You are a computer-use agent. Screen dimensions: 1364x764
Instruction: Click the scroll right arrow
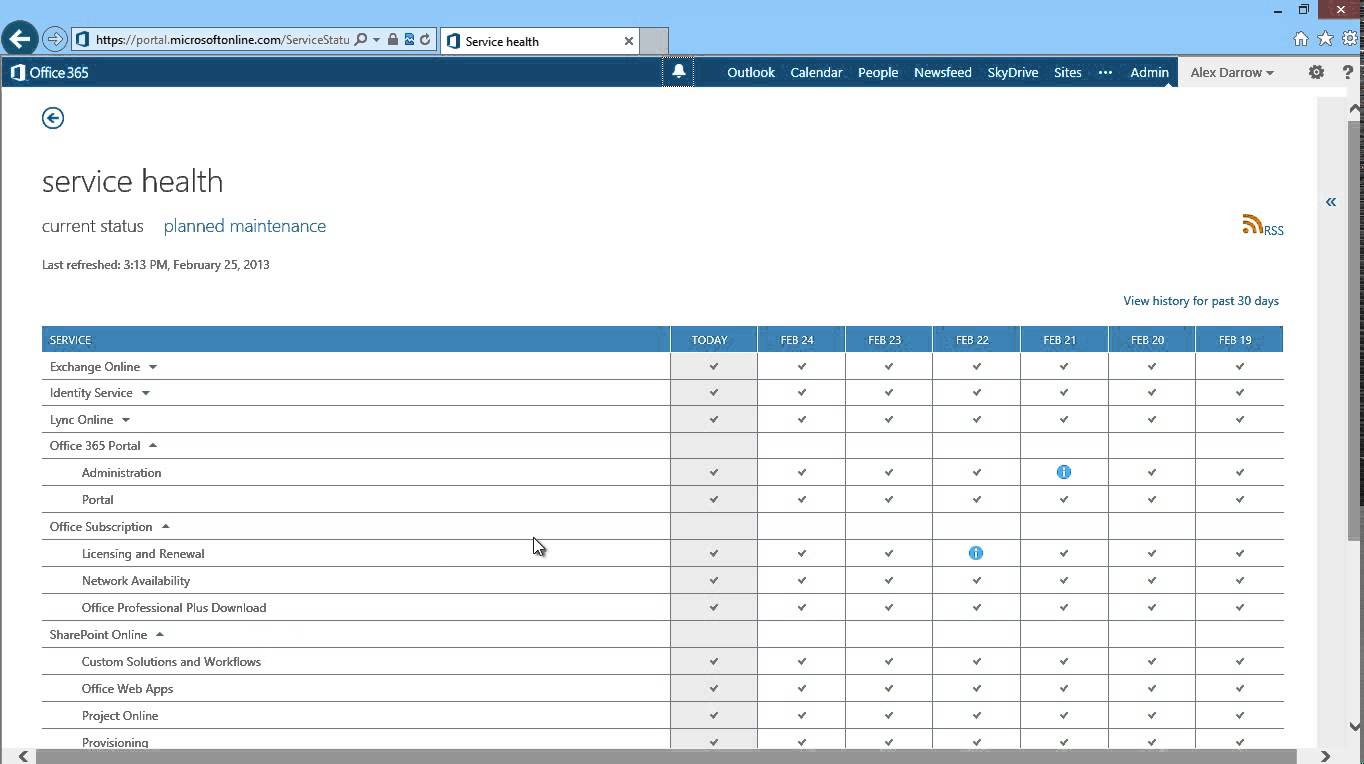(x=1325, y=756)
